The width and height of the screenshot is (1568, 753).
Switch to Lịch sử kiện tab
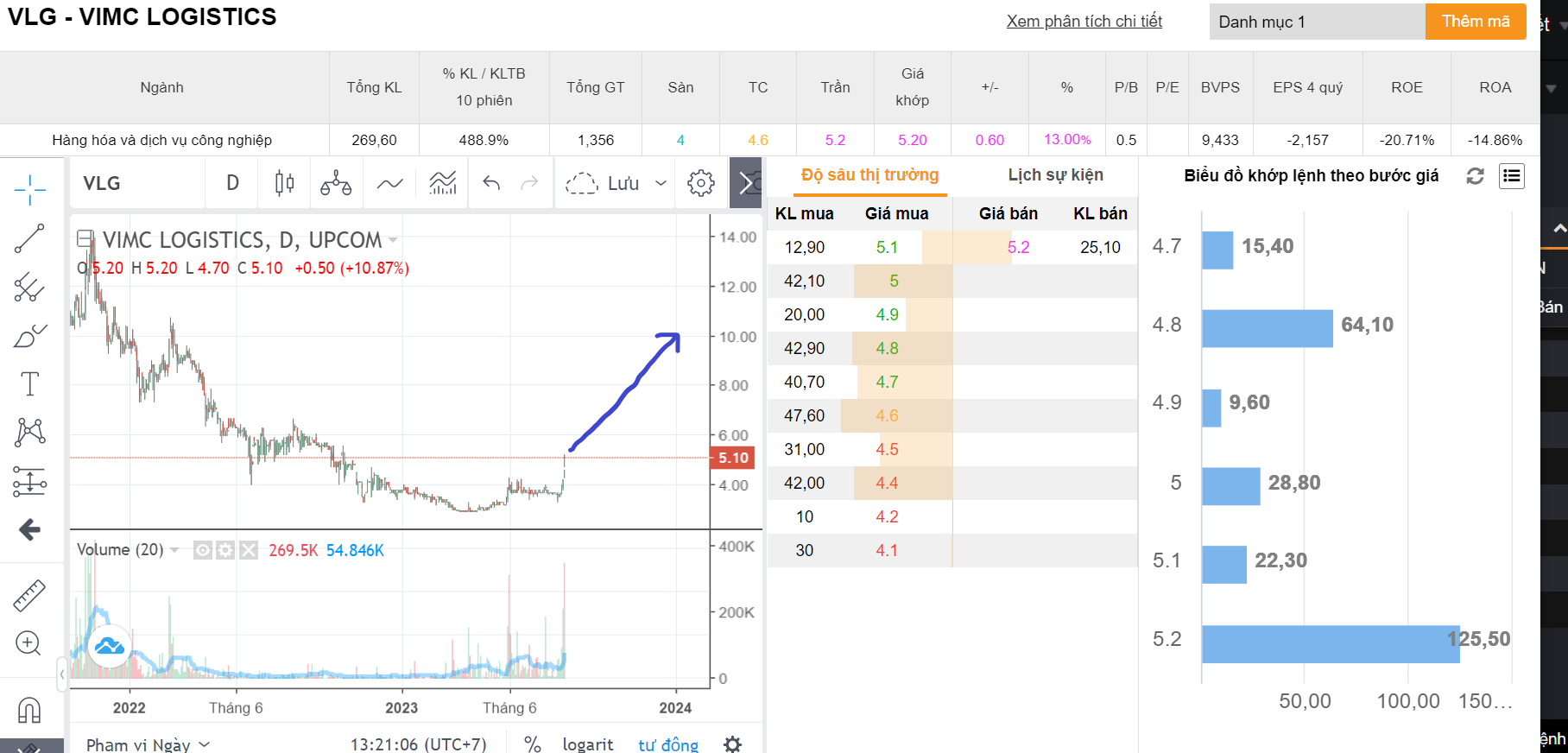(1055, 175)
